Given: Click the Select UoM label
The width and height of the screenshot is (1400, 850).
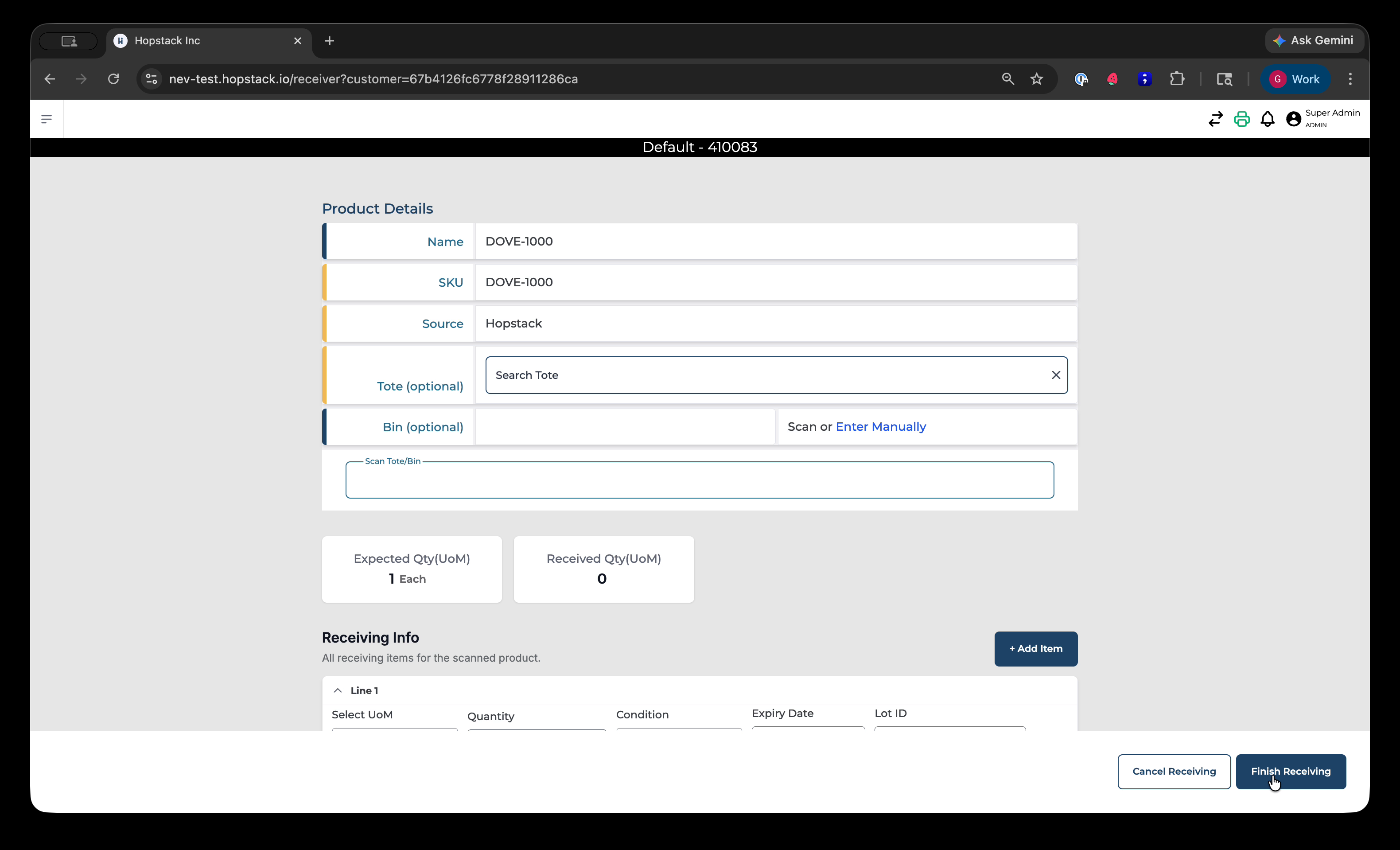Looking at the screenshot, I should (x=362, y=715).
